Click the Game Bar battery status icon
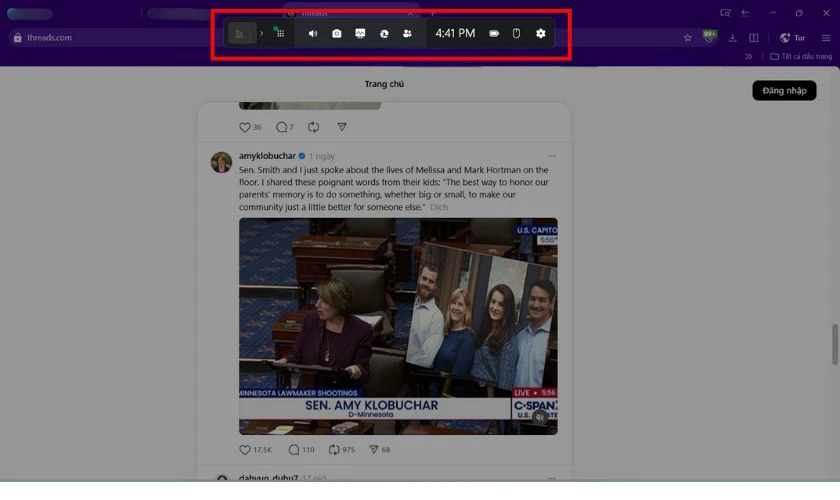 [x=494, y=33]
